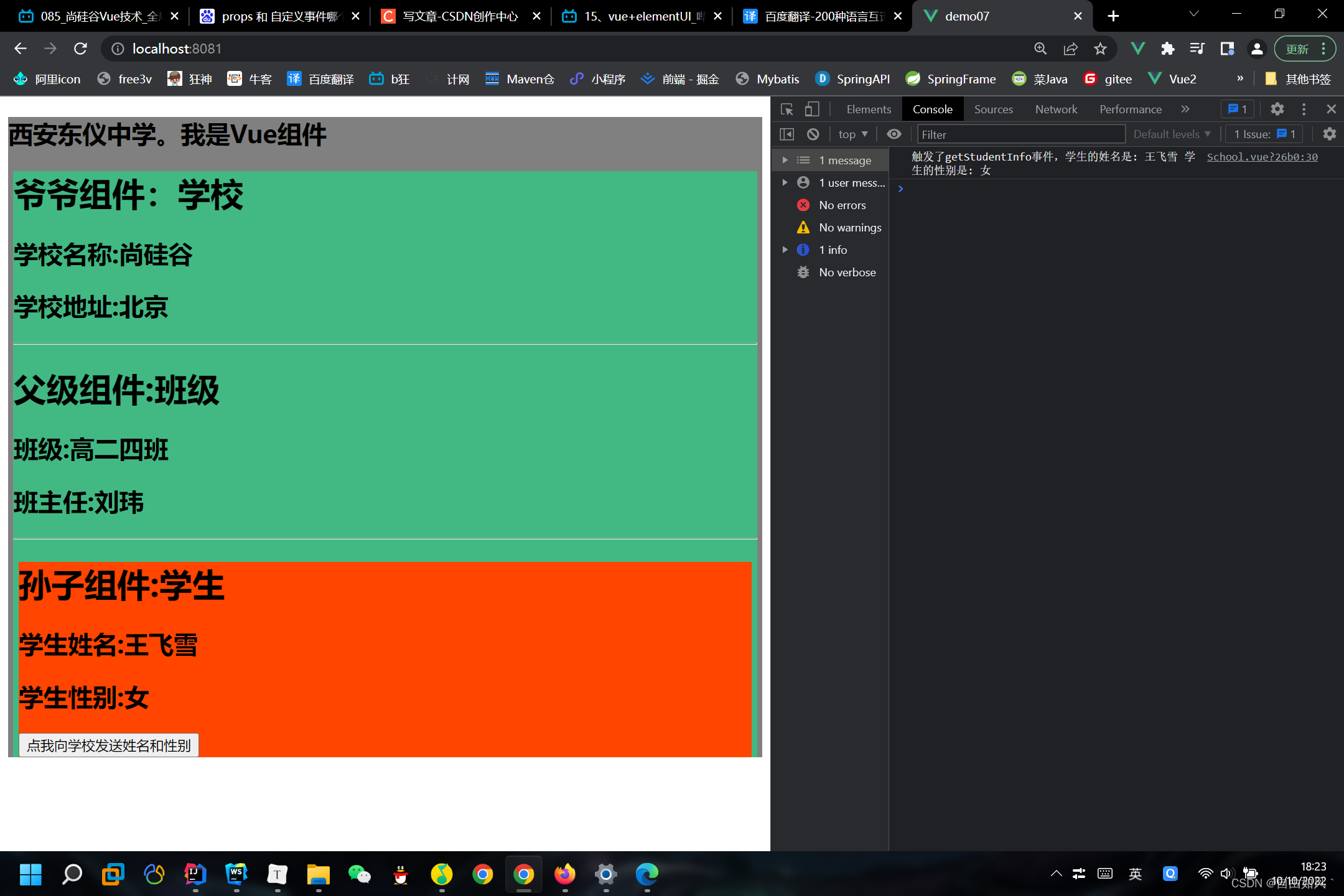This screenshot has width=1344, height=896.
Task: Open the console settings gear beside Issues
Action: pos(1329,134)
